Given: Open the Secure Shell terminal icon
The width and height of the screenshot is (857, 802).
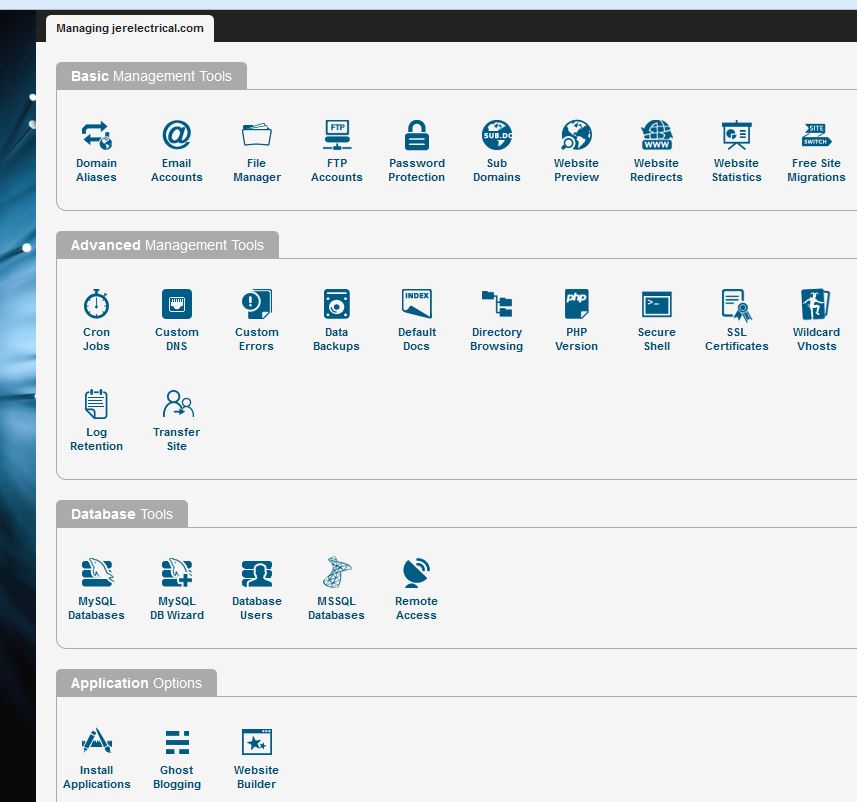Looking at the screenshot, I should pyautogui.click(x=656, y=304).
